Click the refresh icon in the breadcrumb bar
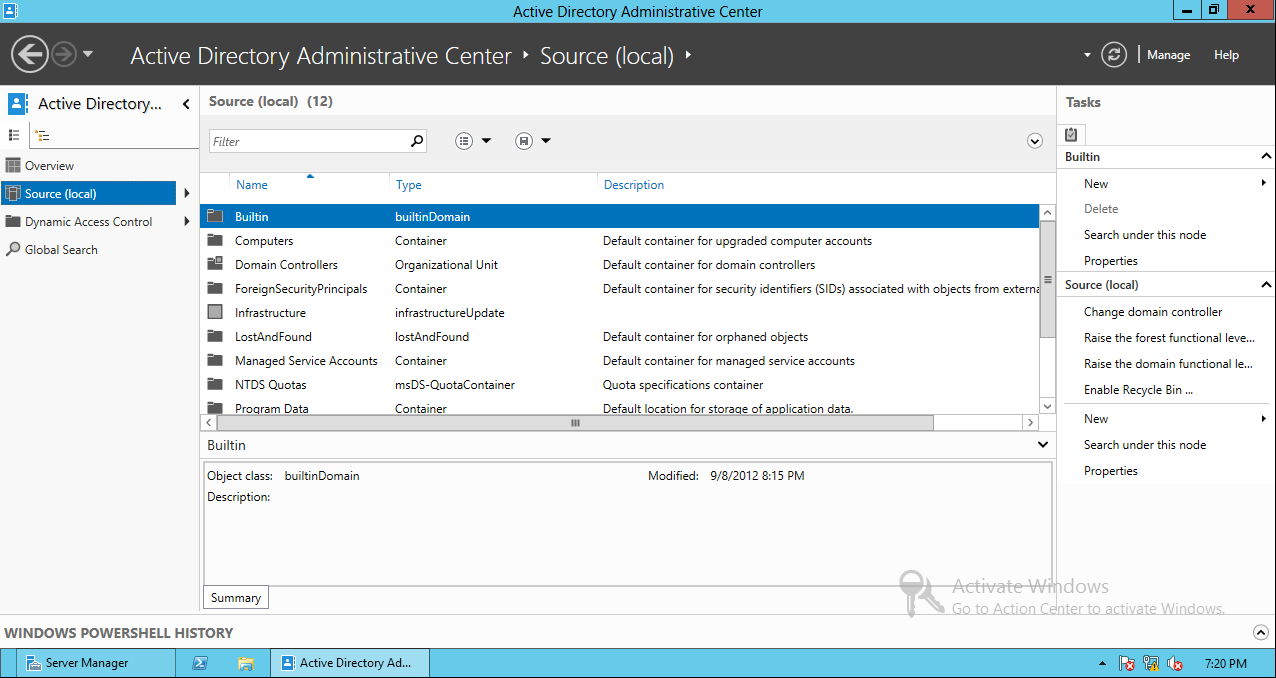Image resolution: width=1276 pixels, height=678 pixels. click(1114, 55)
